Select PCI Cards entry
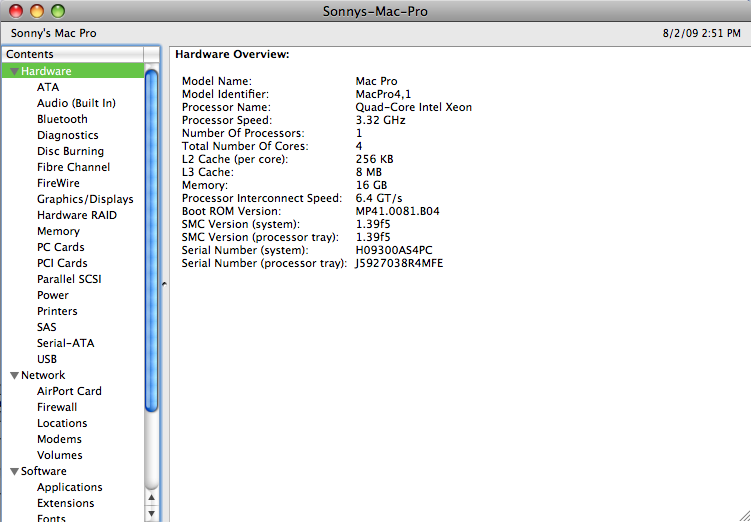Screen dimensions: 751x522 click(62, 263)
